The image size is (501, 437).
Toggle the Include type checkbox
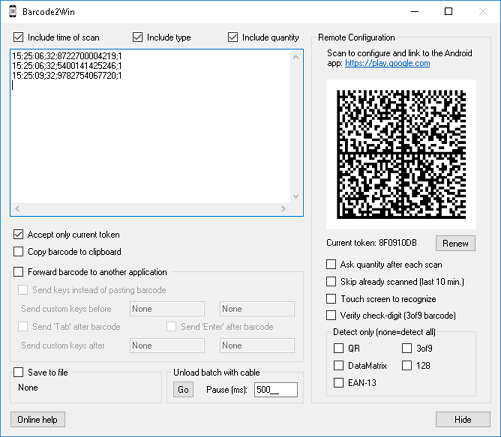pos(138,37)
